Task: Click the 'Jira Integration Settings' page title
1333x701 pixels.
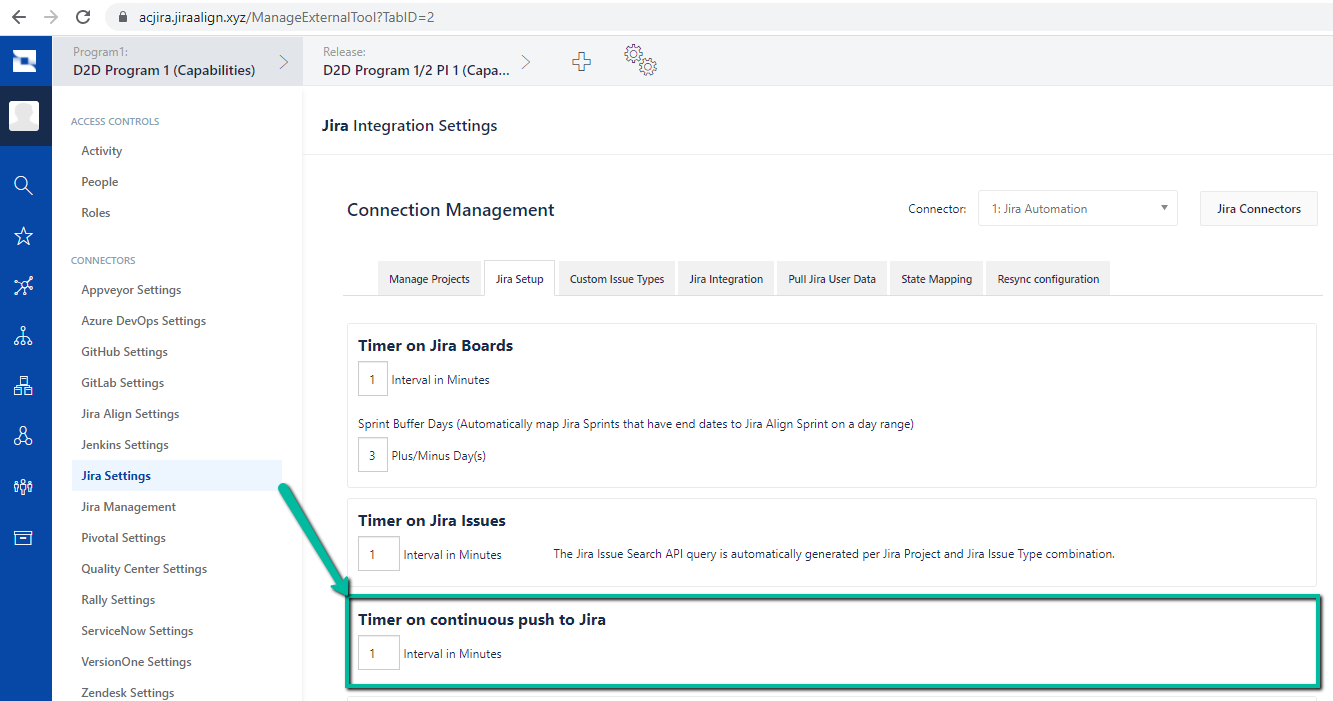Action: [x=410, y=126]
